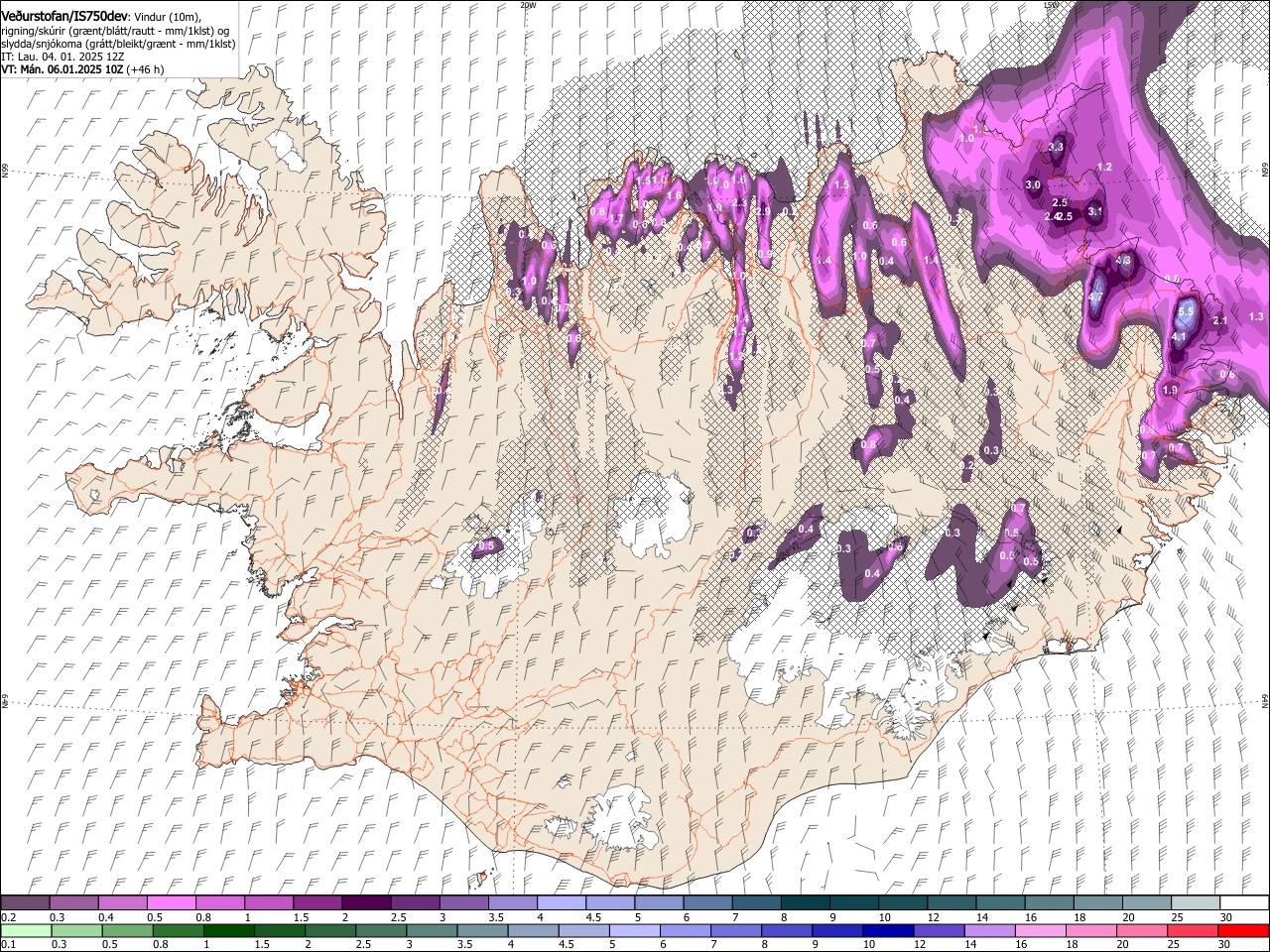Click the "VT: Mán. 06.01.2025 10Z" valid time
The height and width of the screenshot is (952, 1270).
(61, 69)
